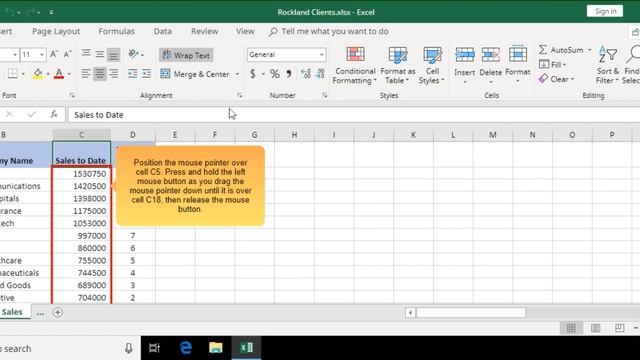Increase the indent of the cell

(146, 74)
